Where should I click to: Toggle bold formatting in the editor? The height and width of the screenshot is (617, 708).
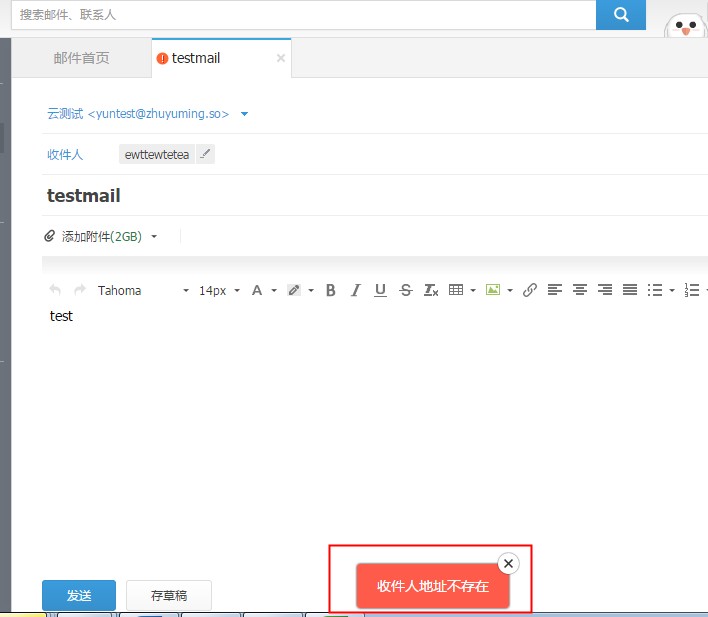coord(330,290)
